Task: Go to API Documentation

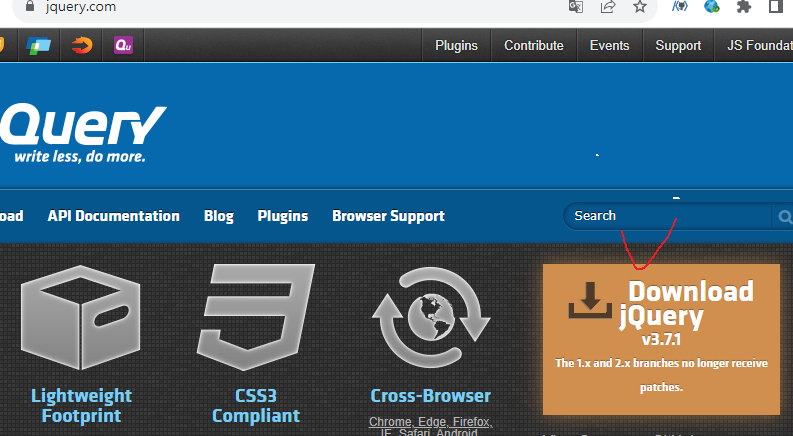Action: tap(113, 216)
